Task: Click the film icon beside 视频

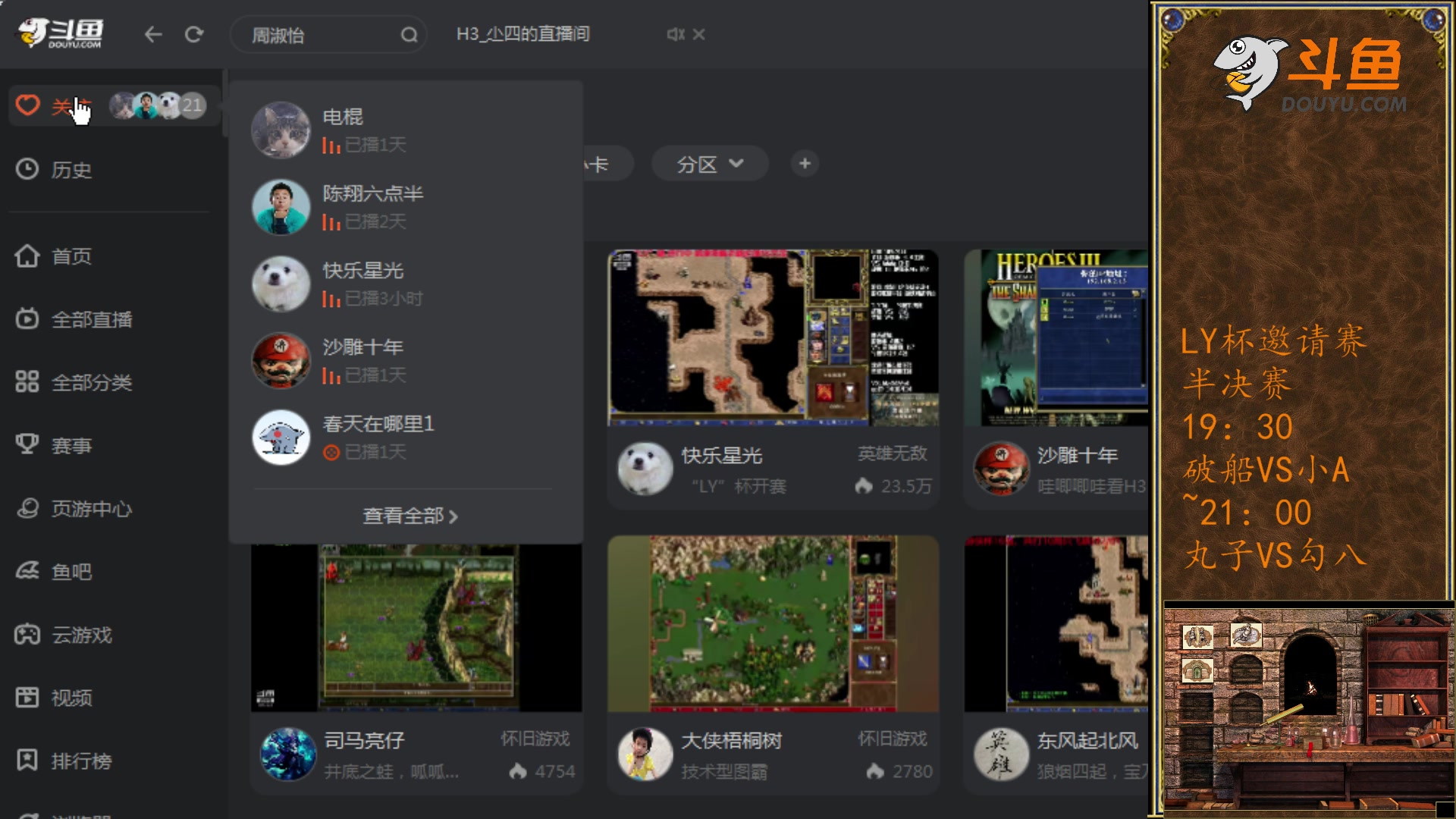Action: [x=27, y=696]
